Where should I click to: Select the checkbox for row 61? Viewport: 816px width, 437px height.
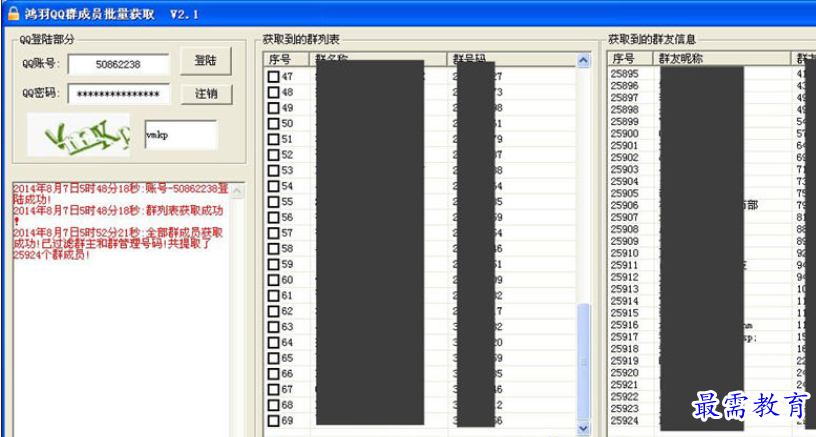274,295
